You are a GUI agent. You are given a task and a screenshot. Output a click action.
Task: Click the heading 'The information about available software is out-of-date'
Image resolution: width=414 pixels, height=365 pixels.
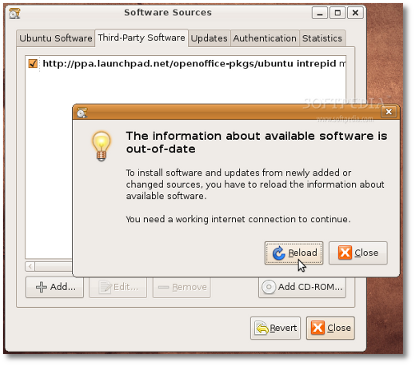click(257, 142)
